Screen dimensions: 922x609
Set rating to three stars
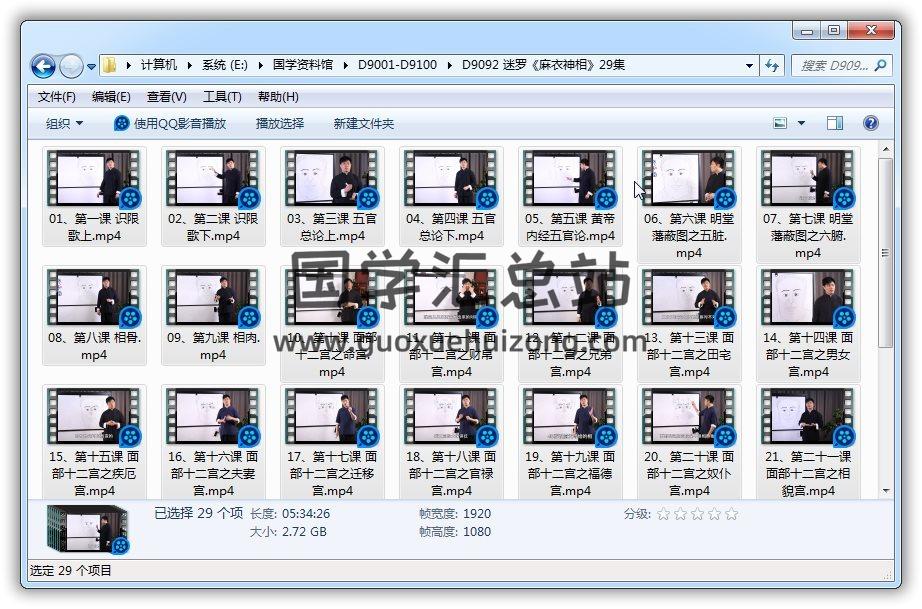pos(697,514)
